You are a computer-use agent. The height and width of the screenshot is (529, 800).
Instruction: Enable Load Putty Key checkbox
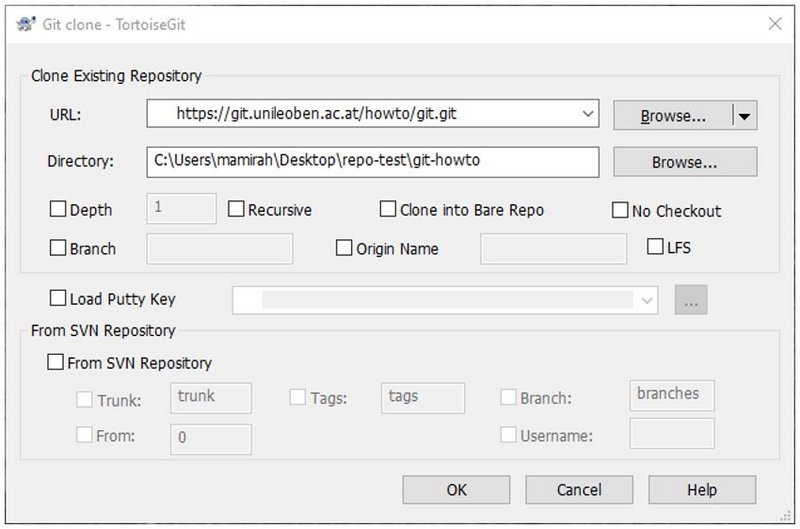(58, 298)
